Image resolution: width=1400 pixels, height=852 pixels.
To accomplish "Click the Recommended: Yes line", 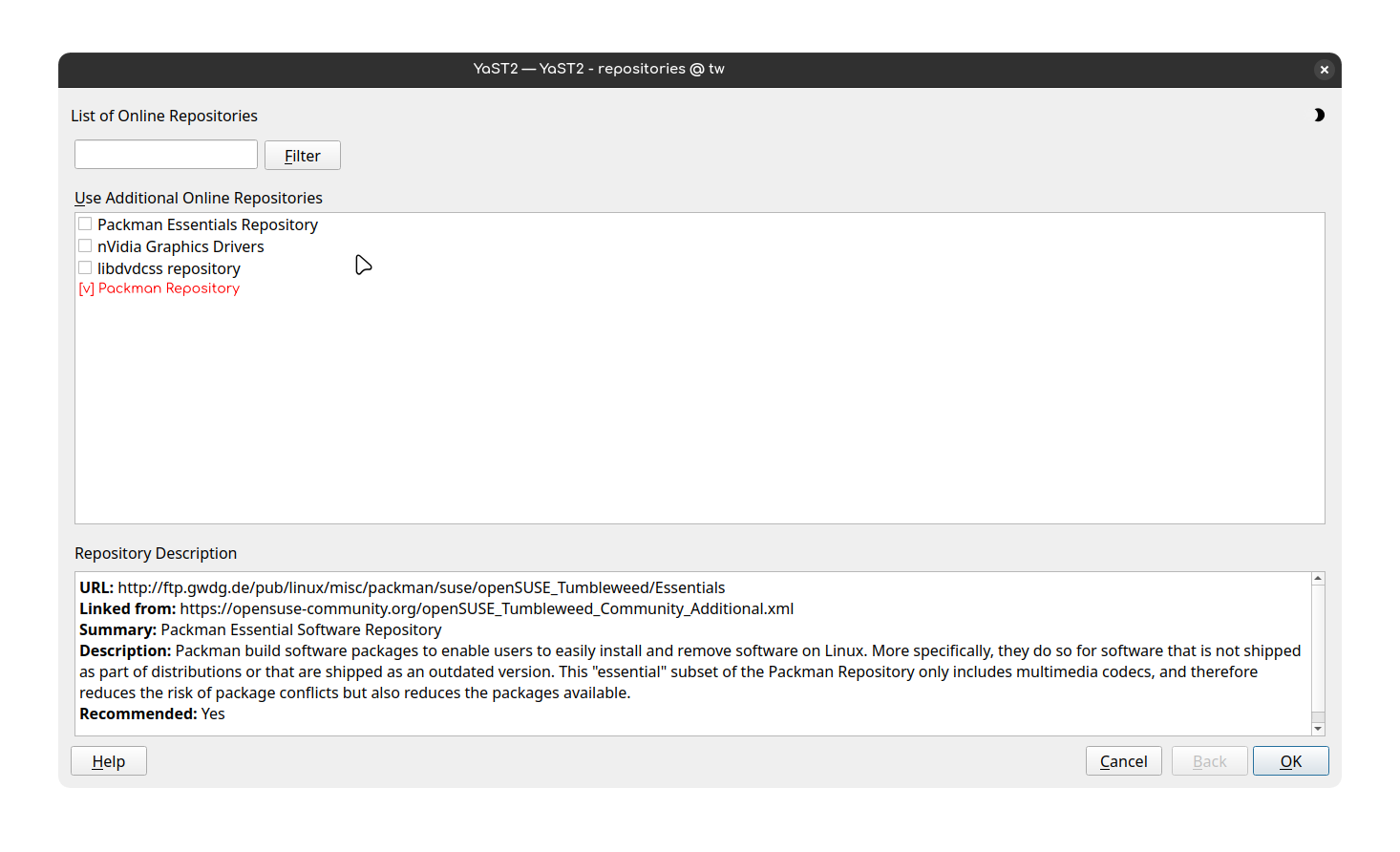I will coord(152,714).
